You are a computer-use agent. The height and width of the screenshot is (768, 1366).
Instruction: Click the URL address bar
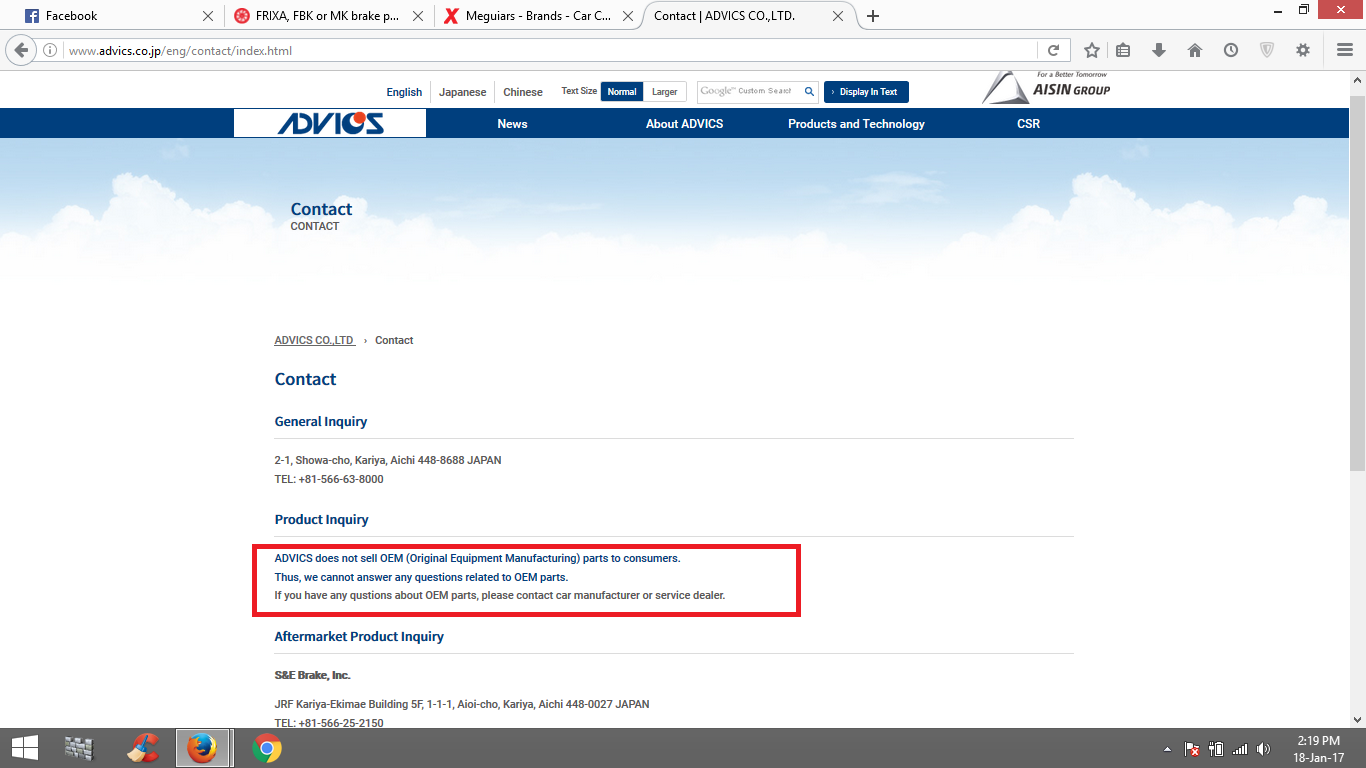tap(550, 50)
